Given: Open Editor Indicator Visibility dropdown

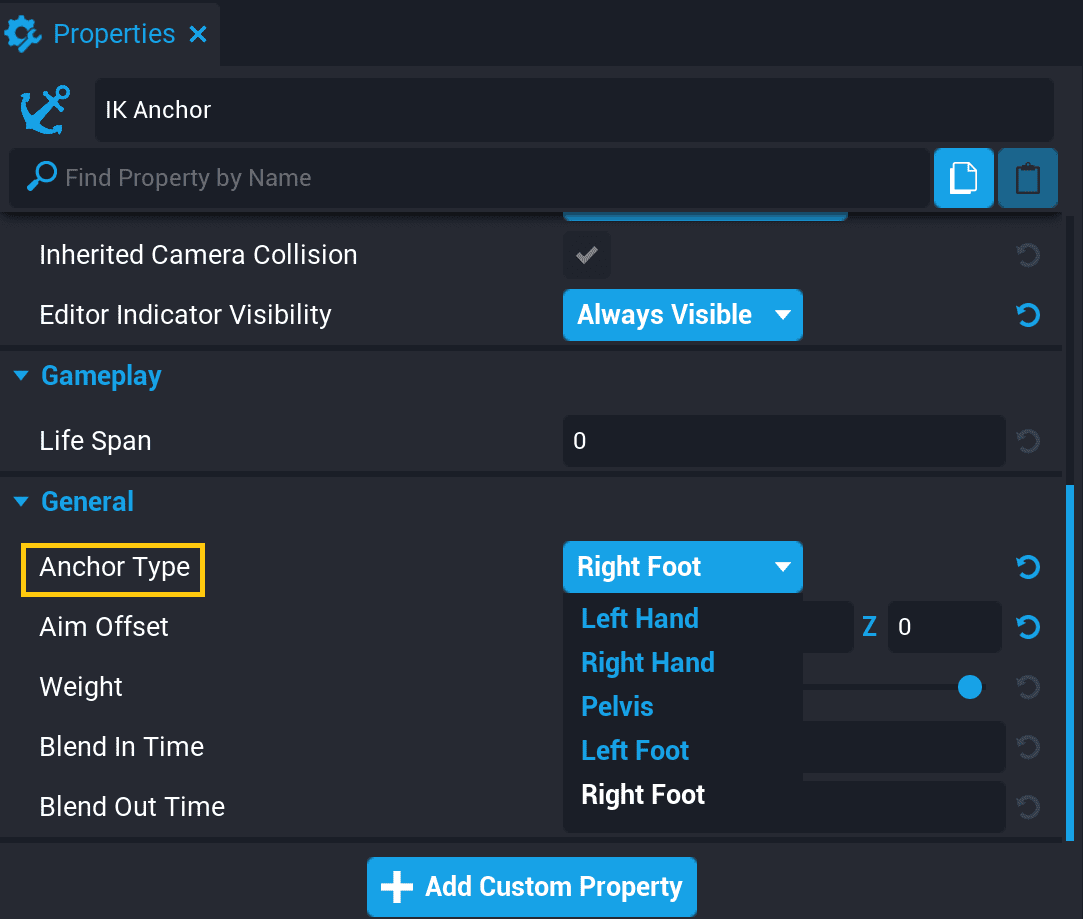Looking at the screenshot, I should pyautogui.click(x=682, y=316).
